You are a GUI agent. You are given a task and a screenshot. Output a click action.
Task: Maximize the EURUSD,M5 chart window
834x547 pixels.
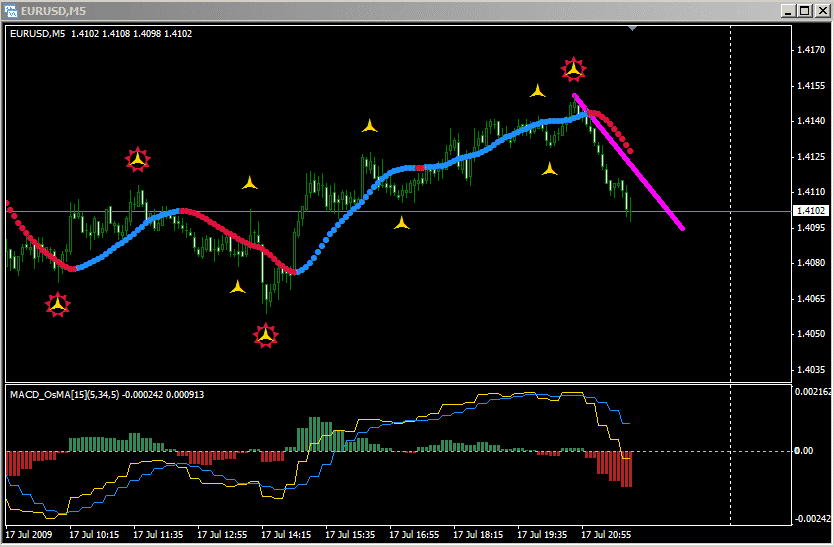pos(804,10)
